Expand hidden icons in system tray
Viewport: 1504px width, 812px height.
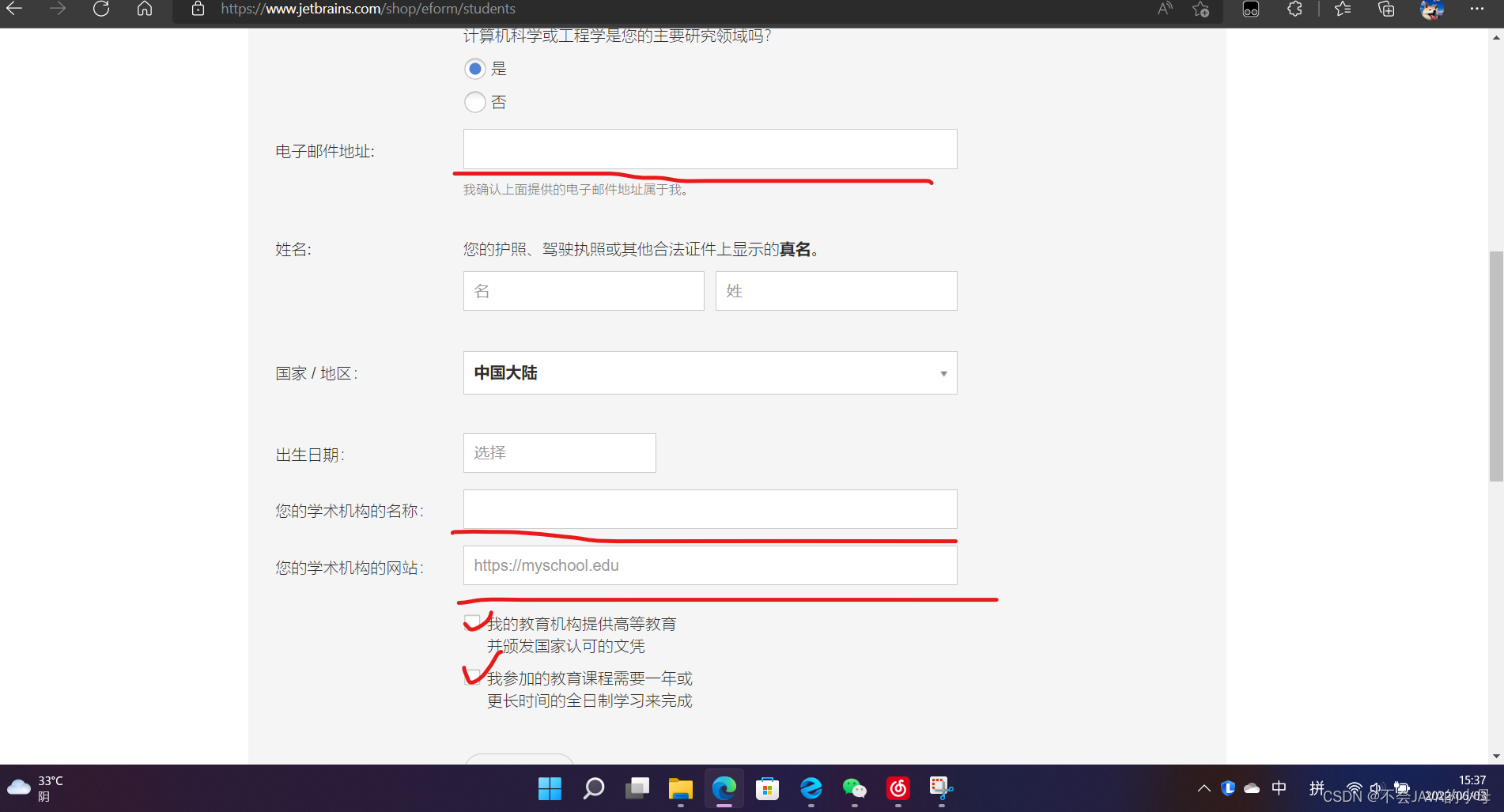(1204, 788)
